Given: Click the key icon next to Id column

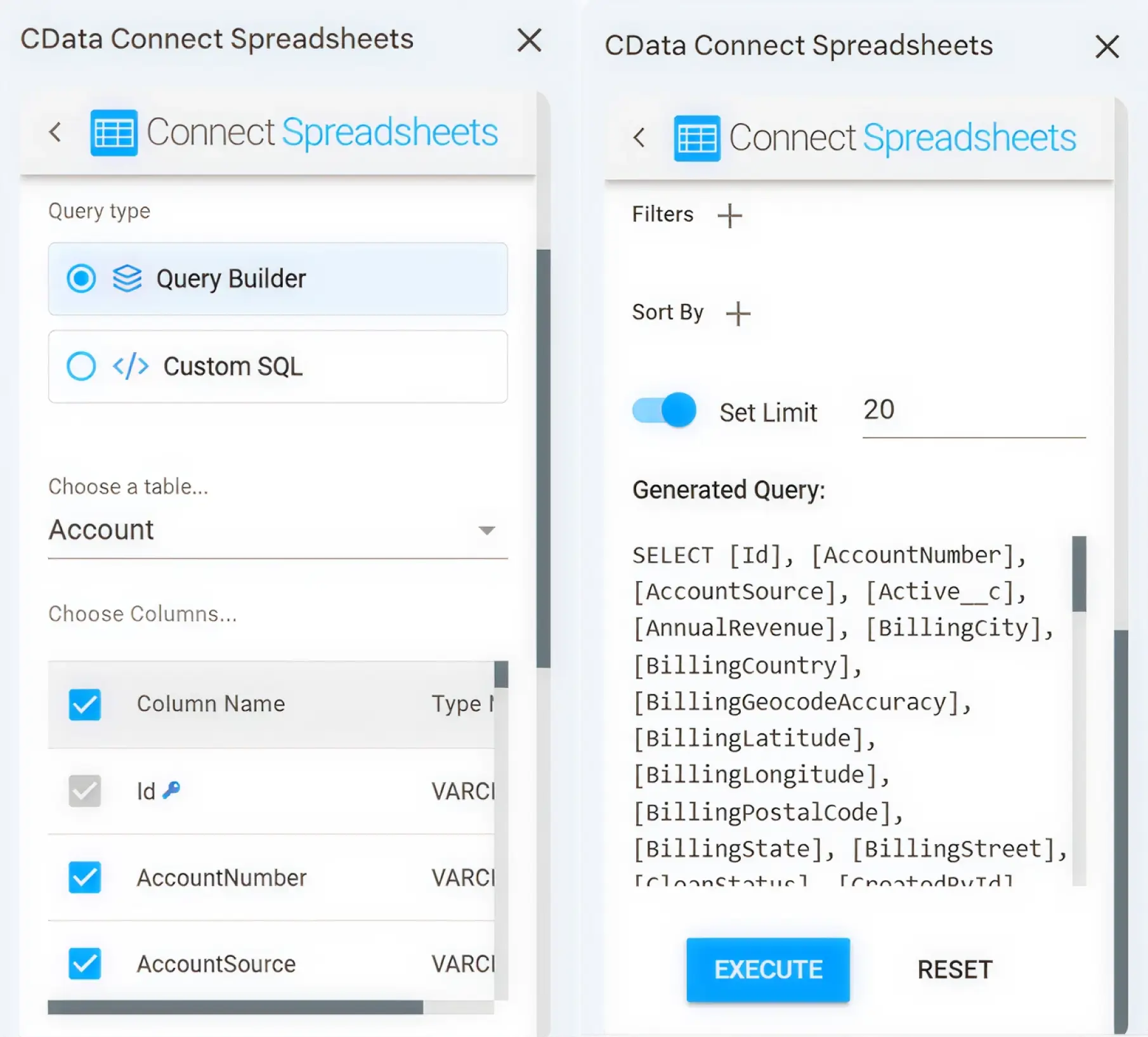Looking at the screenshot, I should click(170, 789).
